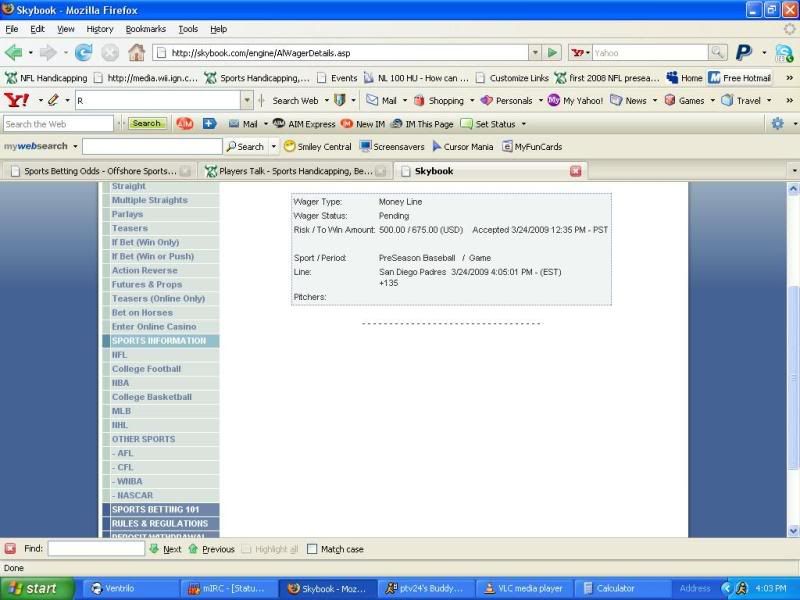Image resolution: width=800 pixels, height=600 pixels.
Task: Open the Set Status dropdown
Action: (x=523, y=124)
